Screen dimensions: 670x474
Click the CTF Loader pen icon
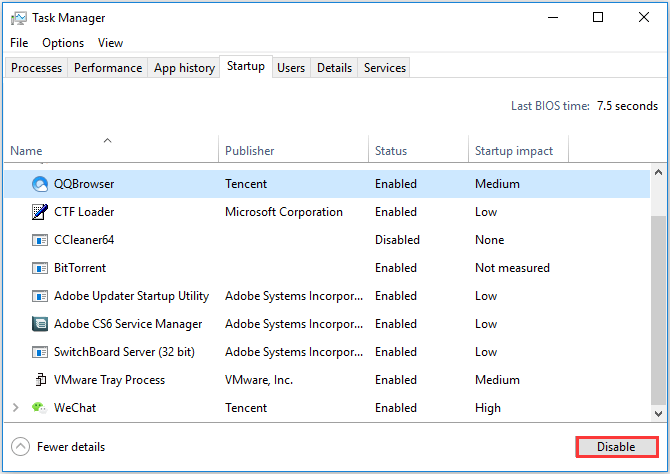click(x=40, y=212)
